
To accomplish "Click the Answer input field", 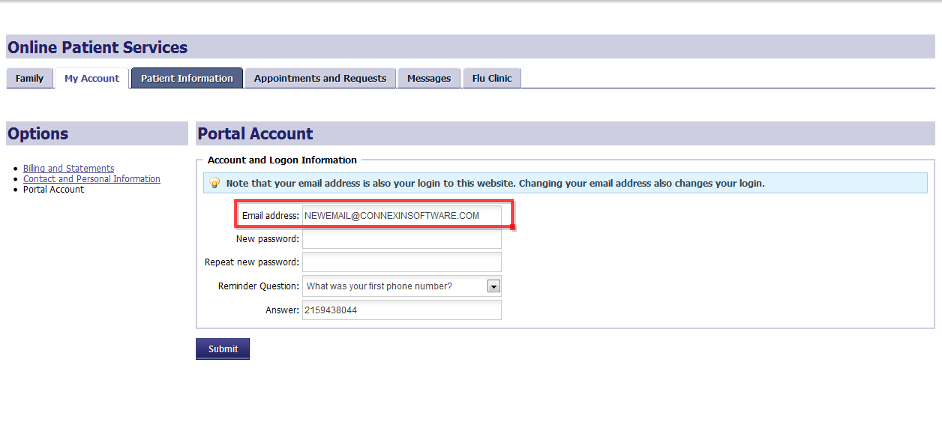I will point(401,310).
